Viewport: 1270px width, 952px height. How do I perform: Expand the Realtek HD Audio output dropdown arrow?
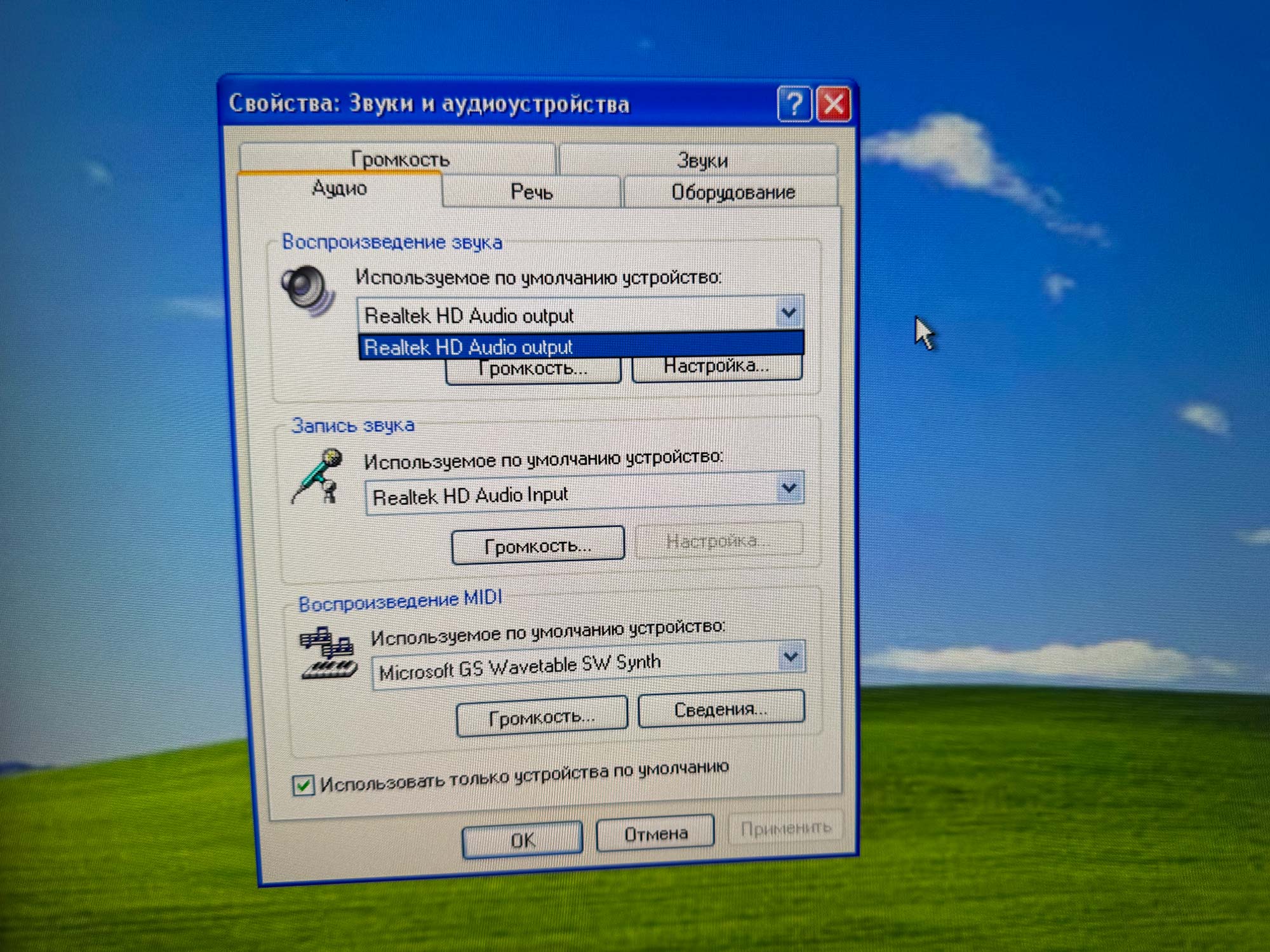[x=789, y=313]
